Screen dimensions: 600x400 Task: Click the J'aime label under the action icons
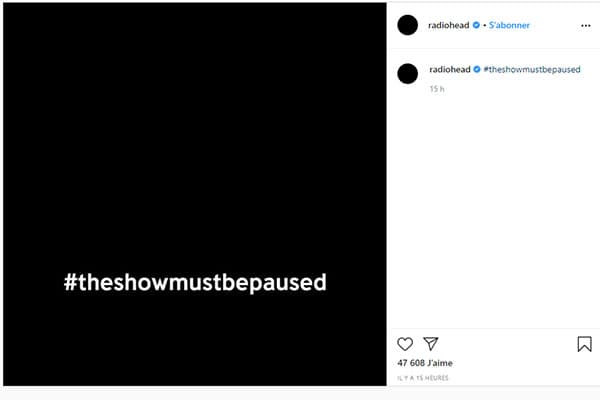[x=440, y=363]
